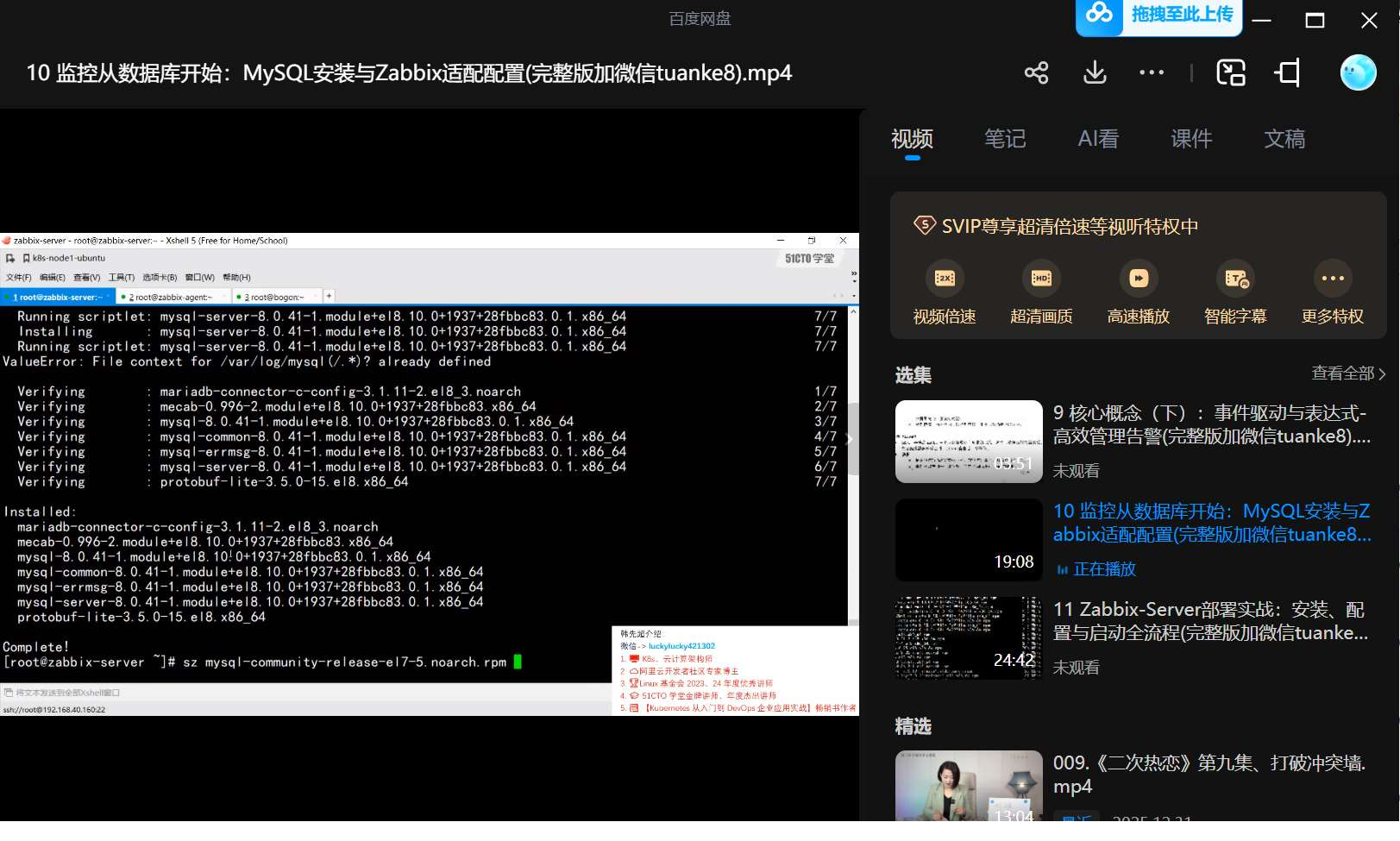Expand 查看全部 full episode list
1400x841 pixels.
click(x=1346, y=373)
